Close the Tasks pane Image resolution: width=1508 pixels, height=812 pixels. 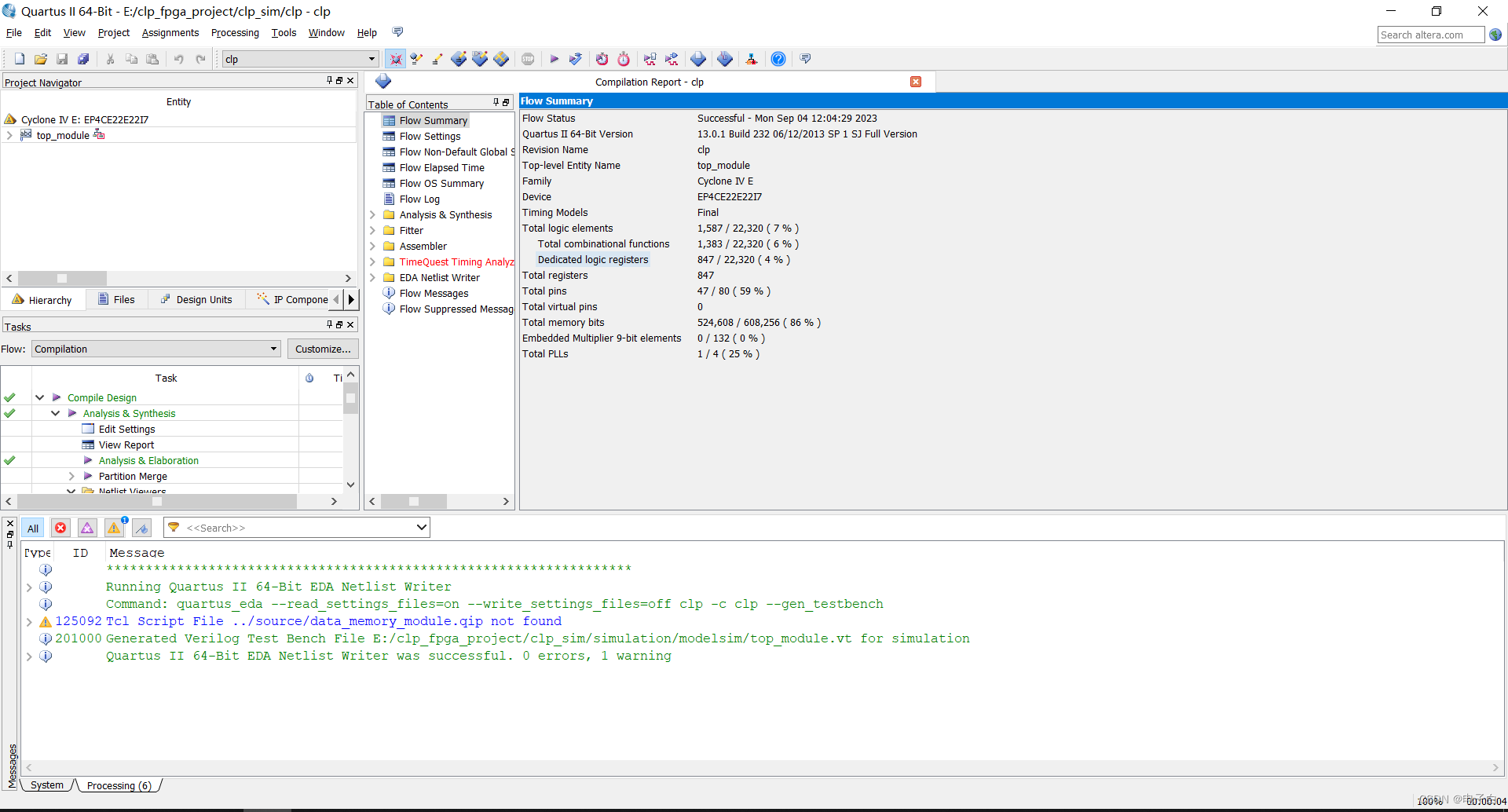pyautogui.click(x=350, y=324)
